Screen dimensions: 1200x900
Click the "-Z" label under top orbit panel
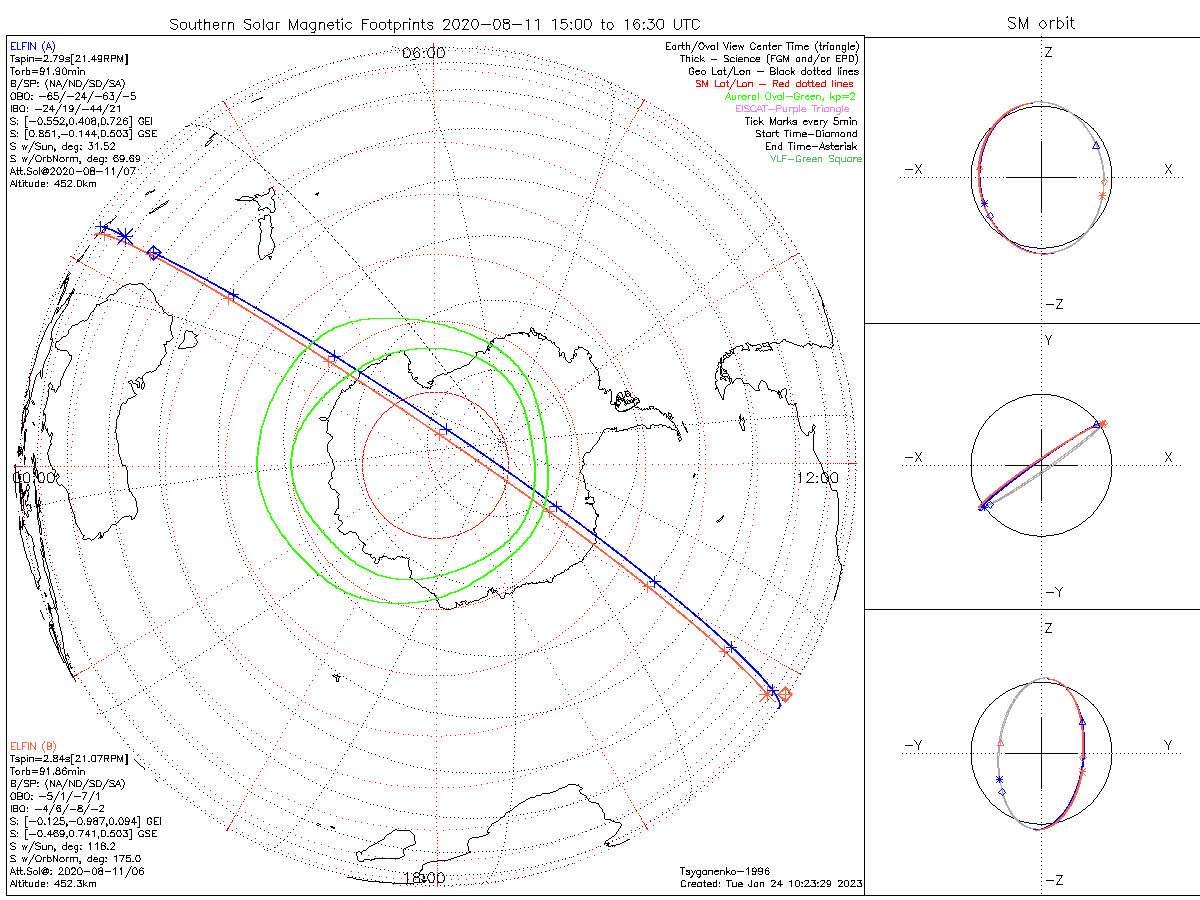coord(1053,304)
